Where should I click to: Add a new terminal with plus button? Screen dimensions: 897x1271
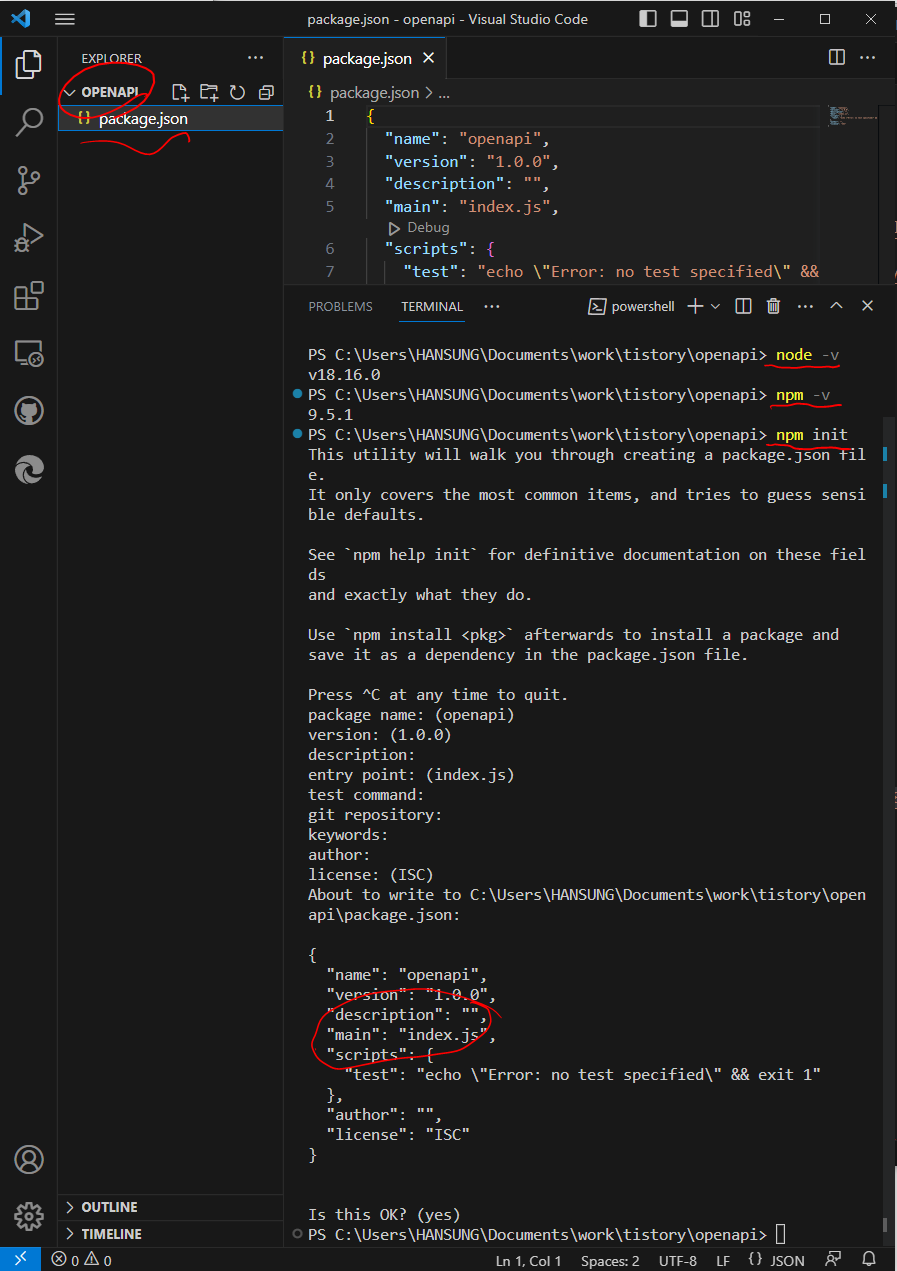(x=695, y=306)
